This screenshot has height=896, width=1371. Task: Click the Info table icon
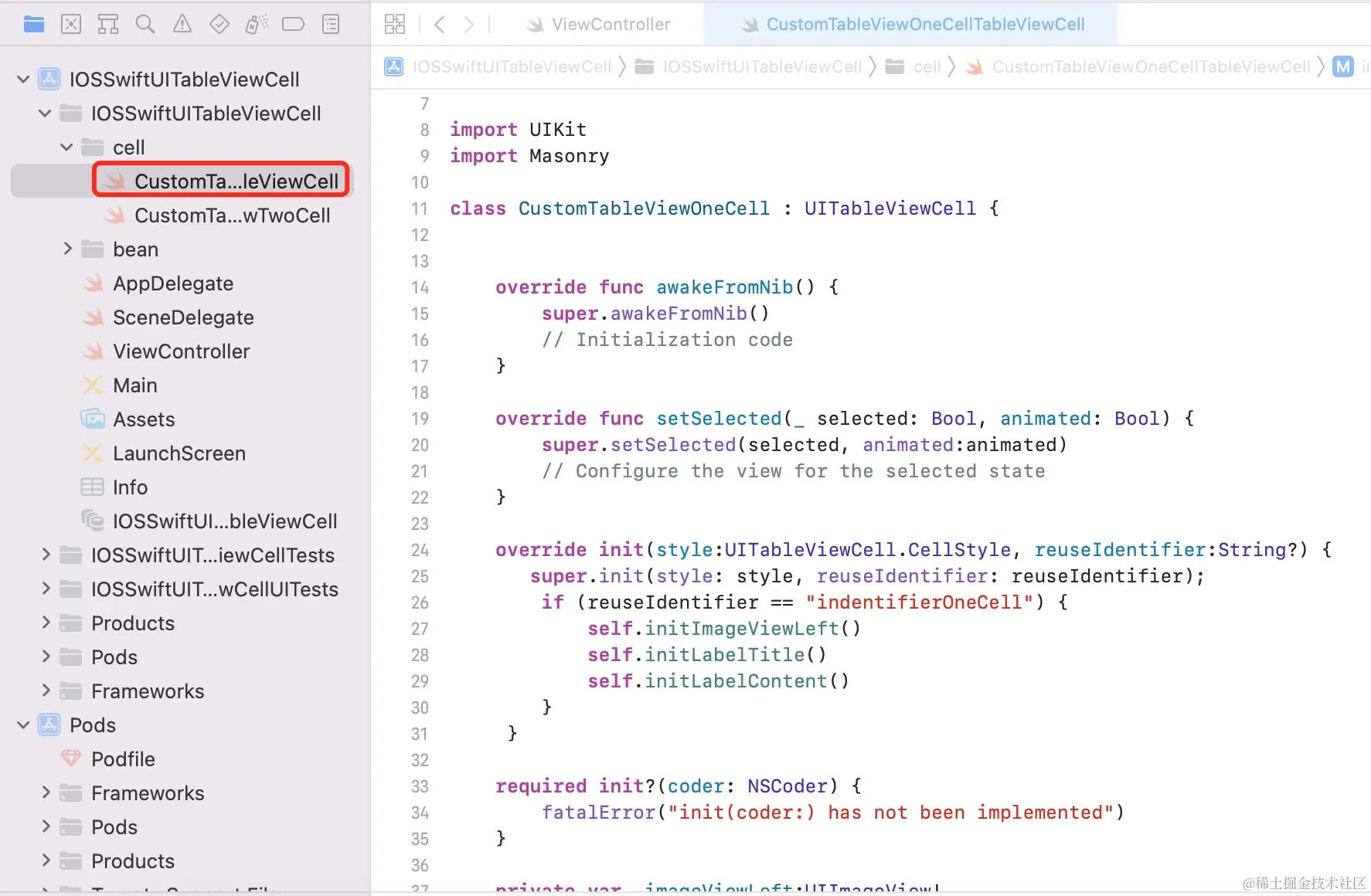click(93, 487)
